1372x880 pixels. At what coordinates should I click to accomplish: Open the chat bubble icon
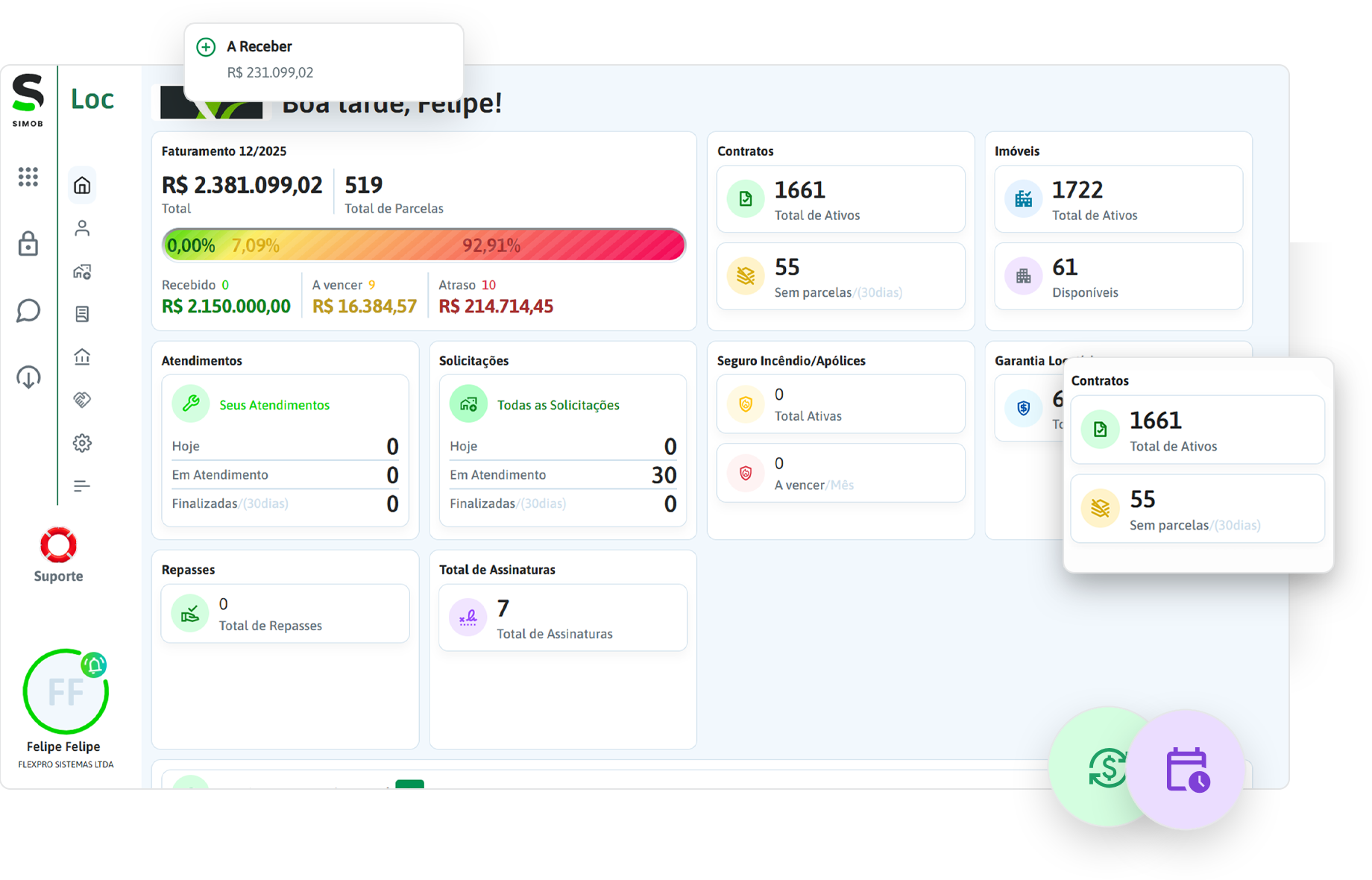28,310
